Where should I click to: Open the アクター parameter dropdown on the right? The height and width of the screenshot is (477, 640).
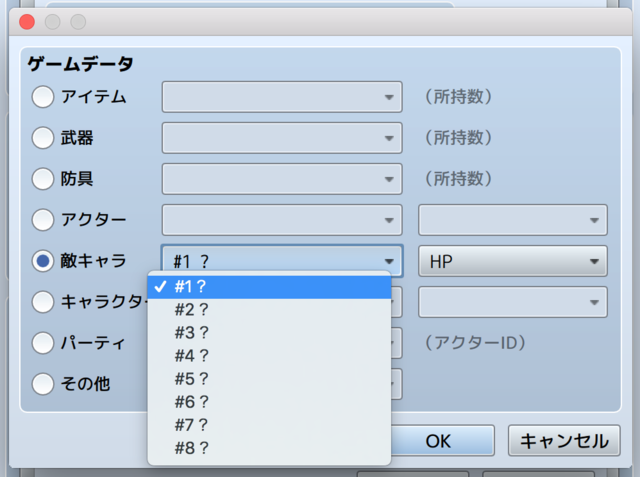[x=513, y=220]
